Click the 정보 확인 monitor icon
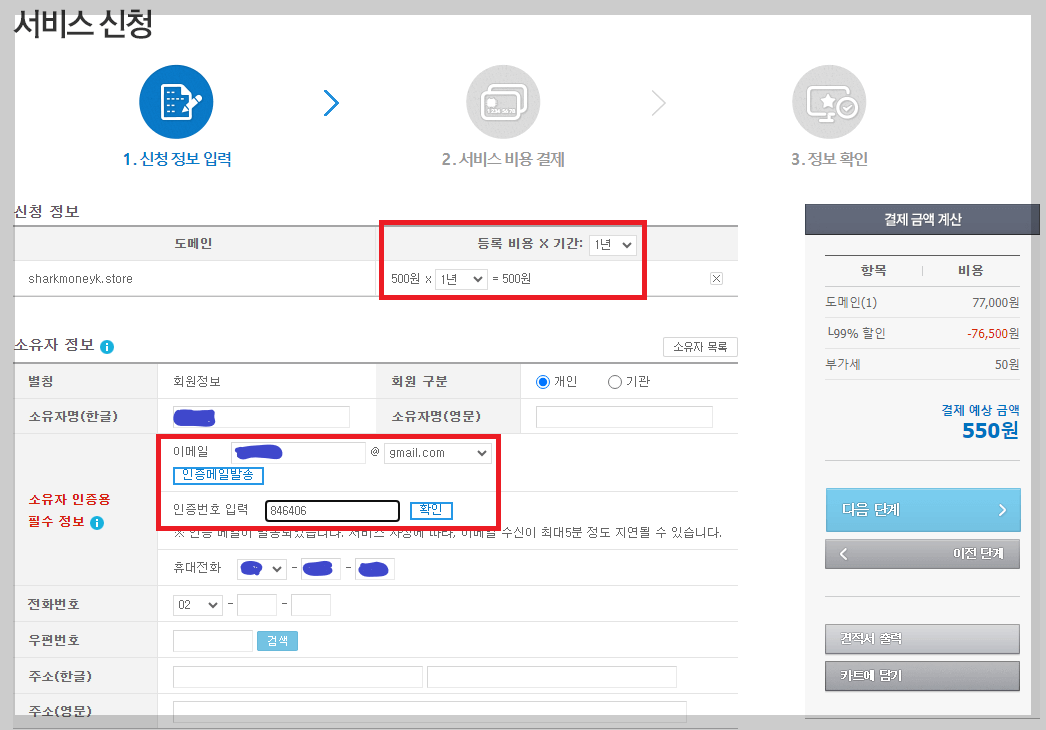This screenshot has width=1046, height=730. pos(829,101)
